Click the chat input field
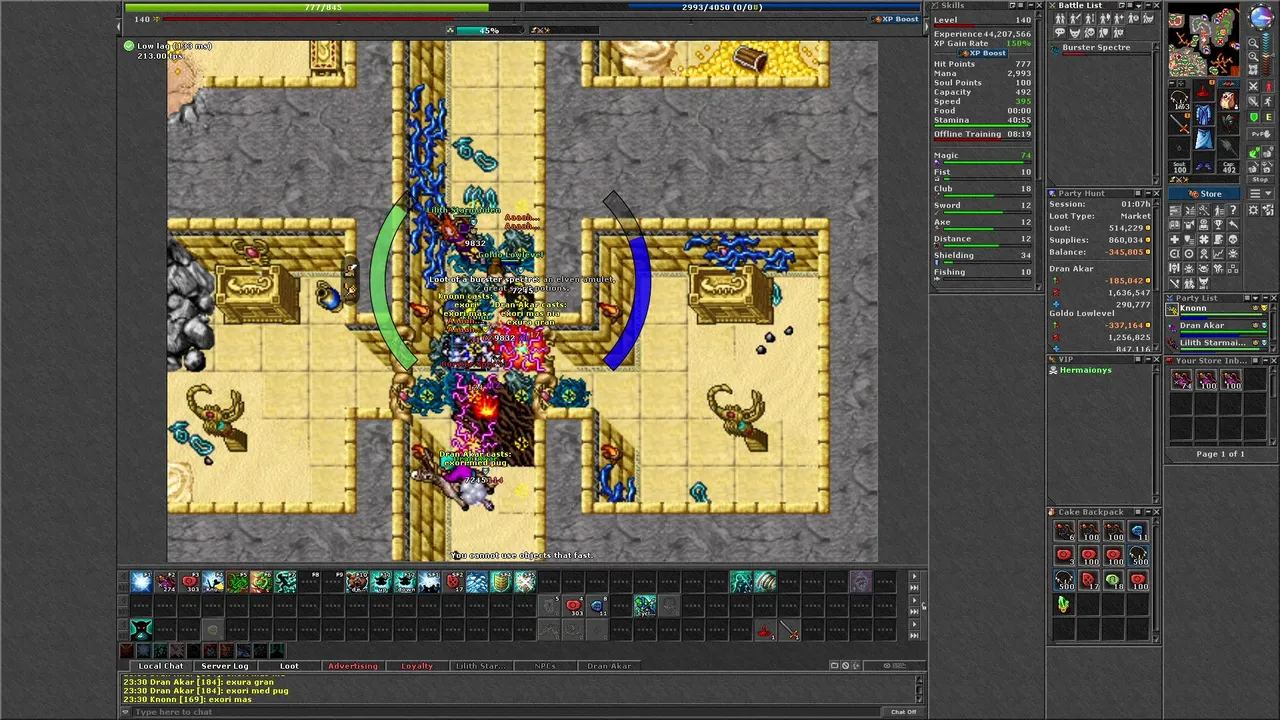 (505, 712)
